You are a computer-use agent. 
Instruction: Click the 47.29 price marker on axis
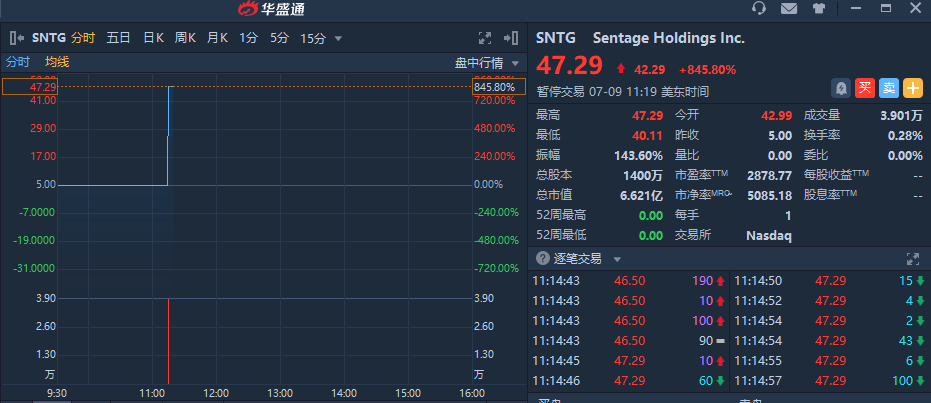(x=30, y=87)
